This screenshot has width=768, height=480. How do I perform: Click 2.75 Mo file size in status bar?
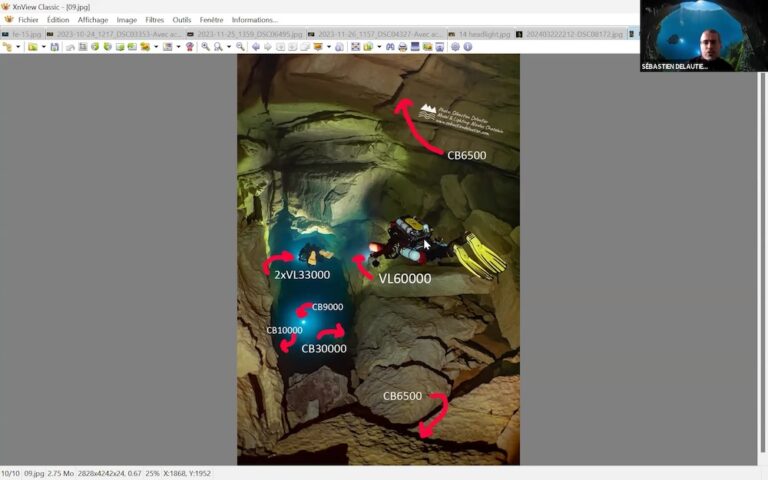tap(60, 473)
